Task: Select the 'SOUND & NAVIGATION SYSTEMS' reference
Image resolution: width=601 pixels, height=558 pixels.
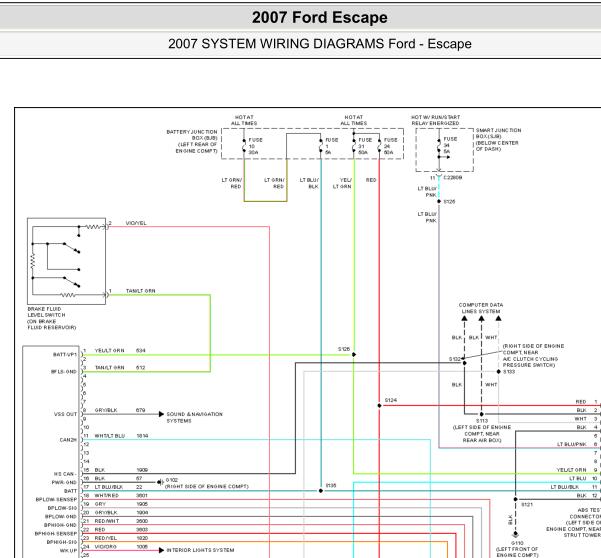Action: (x=194, y=417)
